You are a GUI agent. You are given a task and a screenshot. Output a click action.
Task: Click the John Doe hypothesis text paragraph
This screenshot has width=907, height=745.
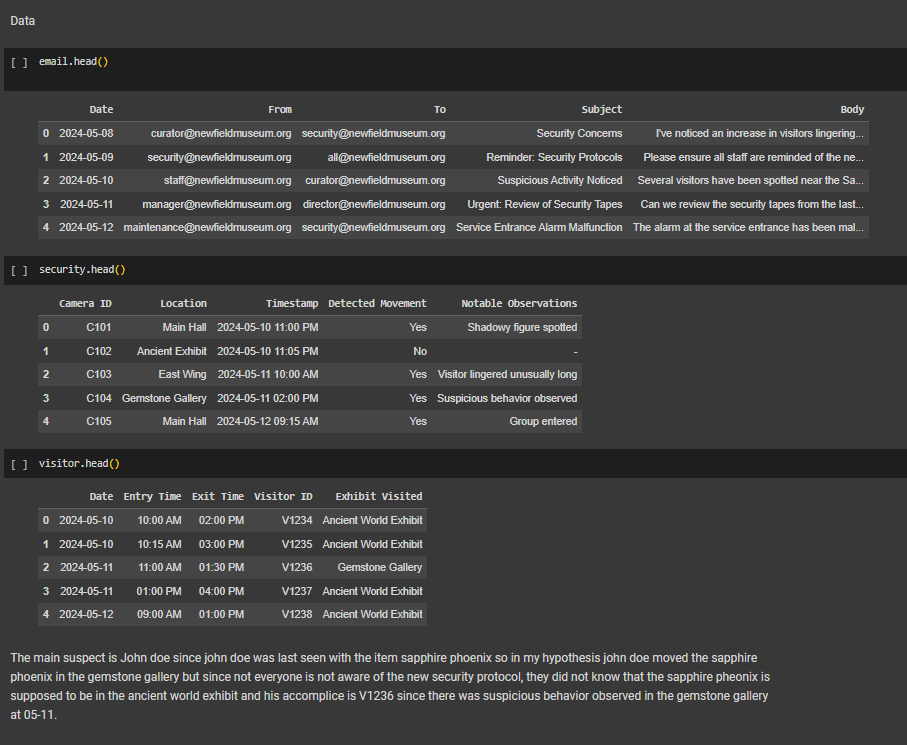[390, 686]
